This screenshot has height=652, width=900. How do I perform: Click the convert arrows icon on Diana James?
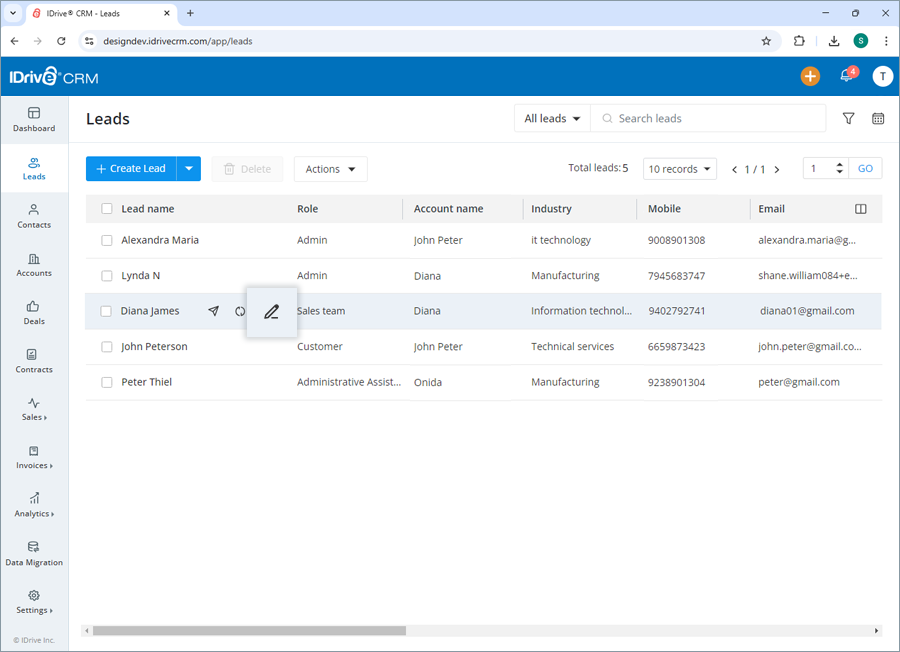(x=240, y=311)
